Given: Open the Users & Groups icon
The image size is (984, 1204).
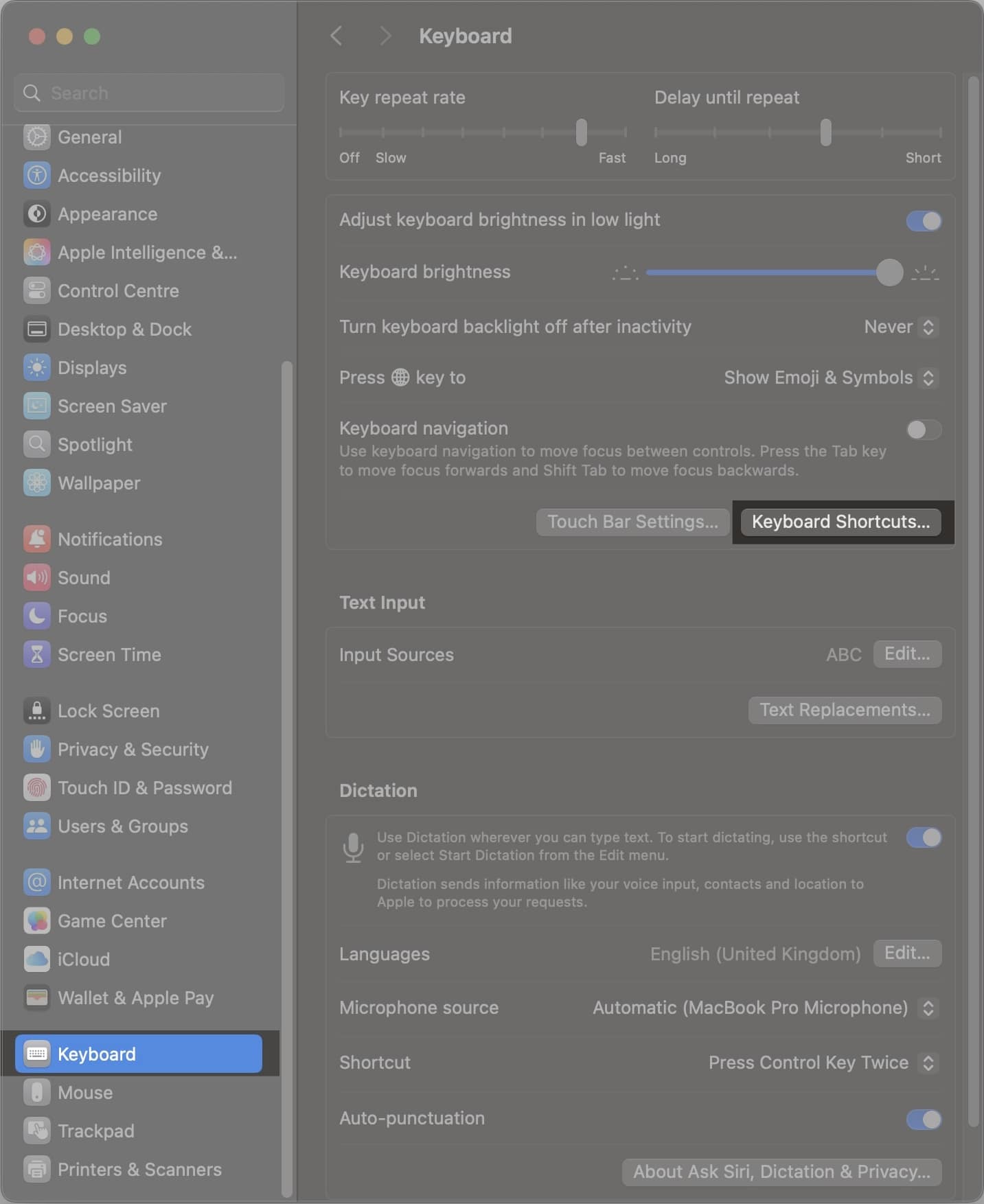Looking at the screenshot, I should [x=37, y=826].
